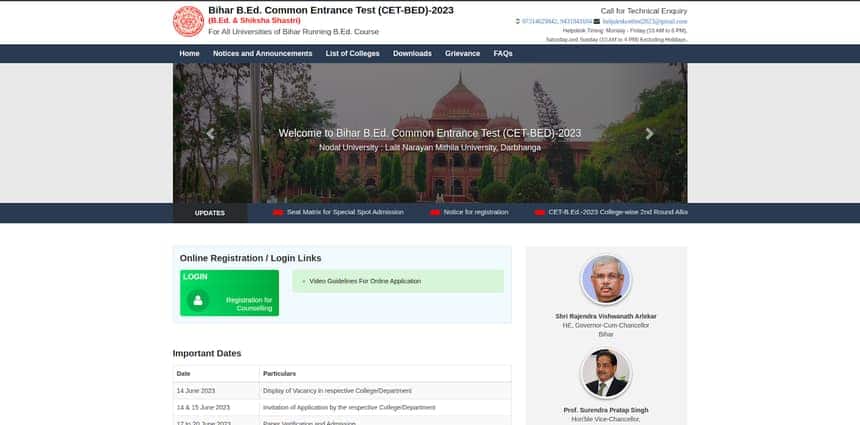Click 'Welcome to Bihar B.Ed. Common Entrance Test' banner text
860x425 pixels.
[430, 133]
